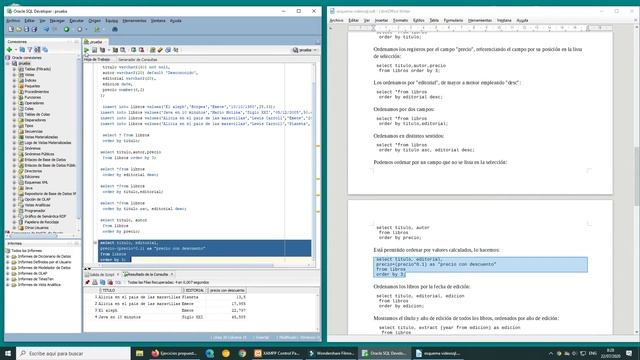Click the Save All icon in main toolbar
The height and width of the screenshot is (360, 640).
pyautogui.click(x=34, y=29)
